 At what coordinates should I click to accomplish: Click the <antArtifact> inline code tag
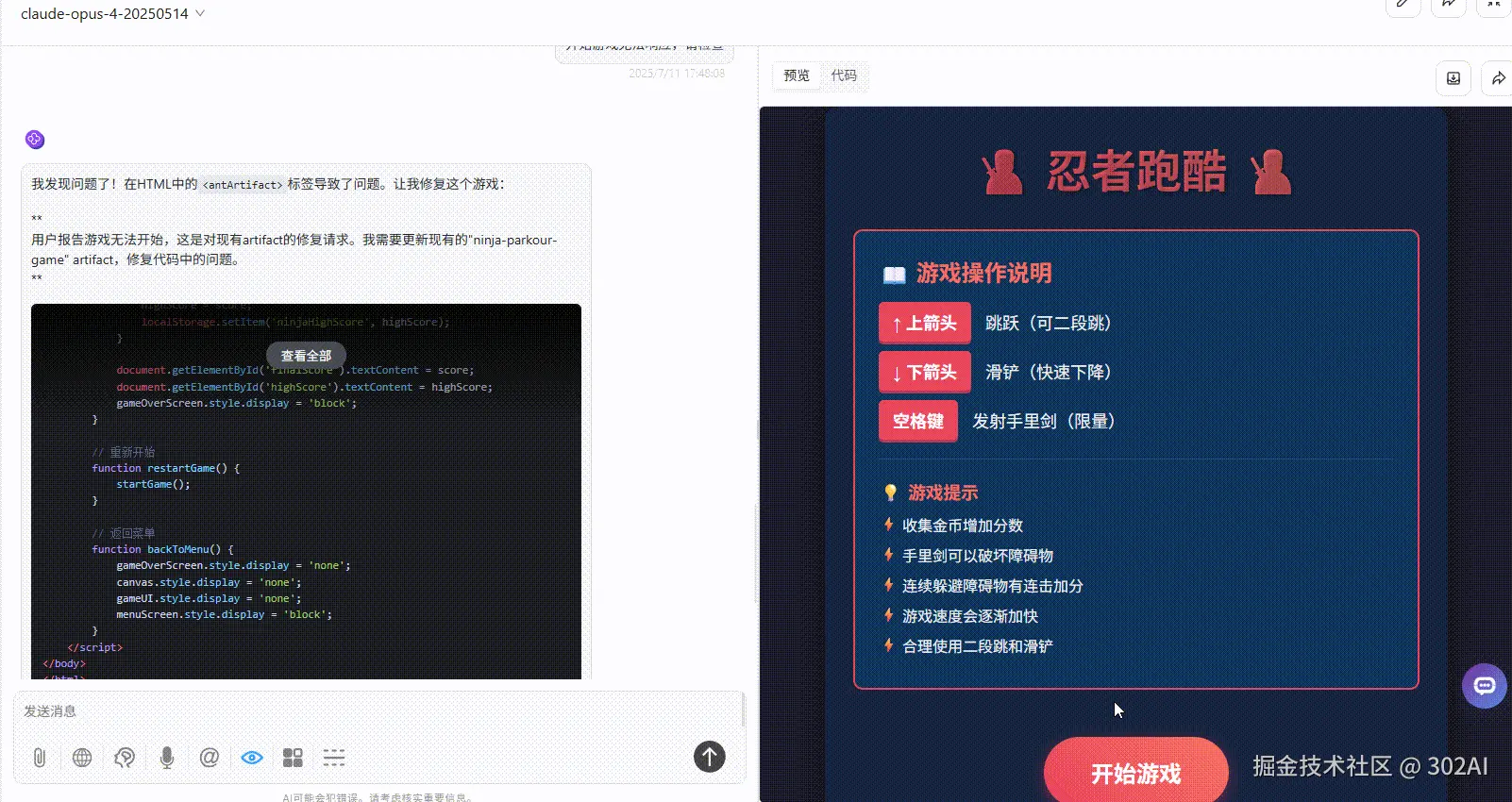243,185
